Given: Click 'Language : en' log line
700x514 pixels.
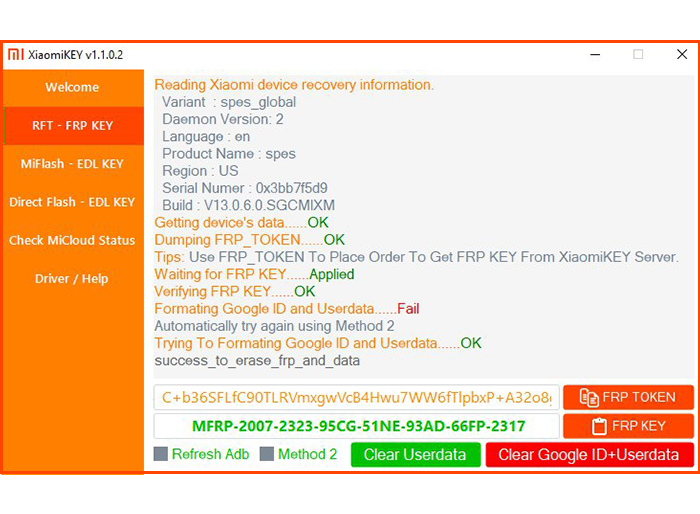Looking at the screenshot, I should 206,136.
